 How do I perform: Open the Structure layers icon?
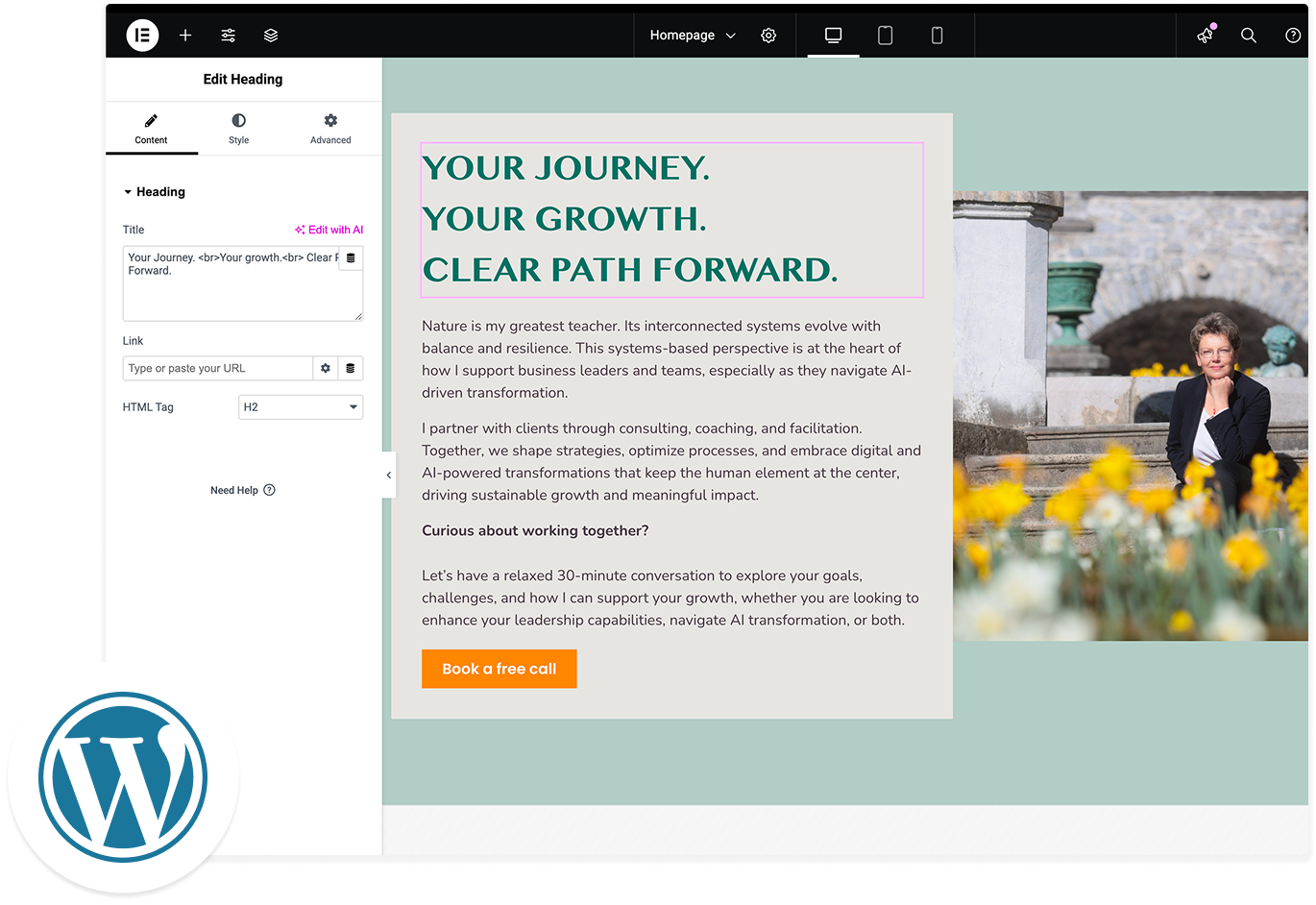pyautogui.click(x=271, y=36)
